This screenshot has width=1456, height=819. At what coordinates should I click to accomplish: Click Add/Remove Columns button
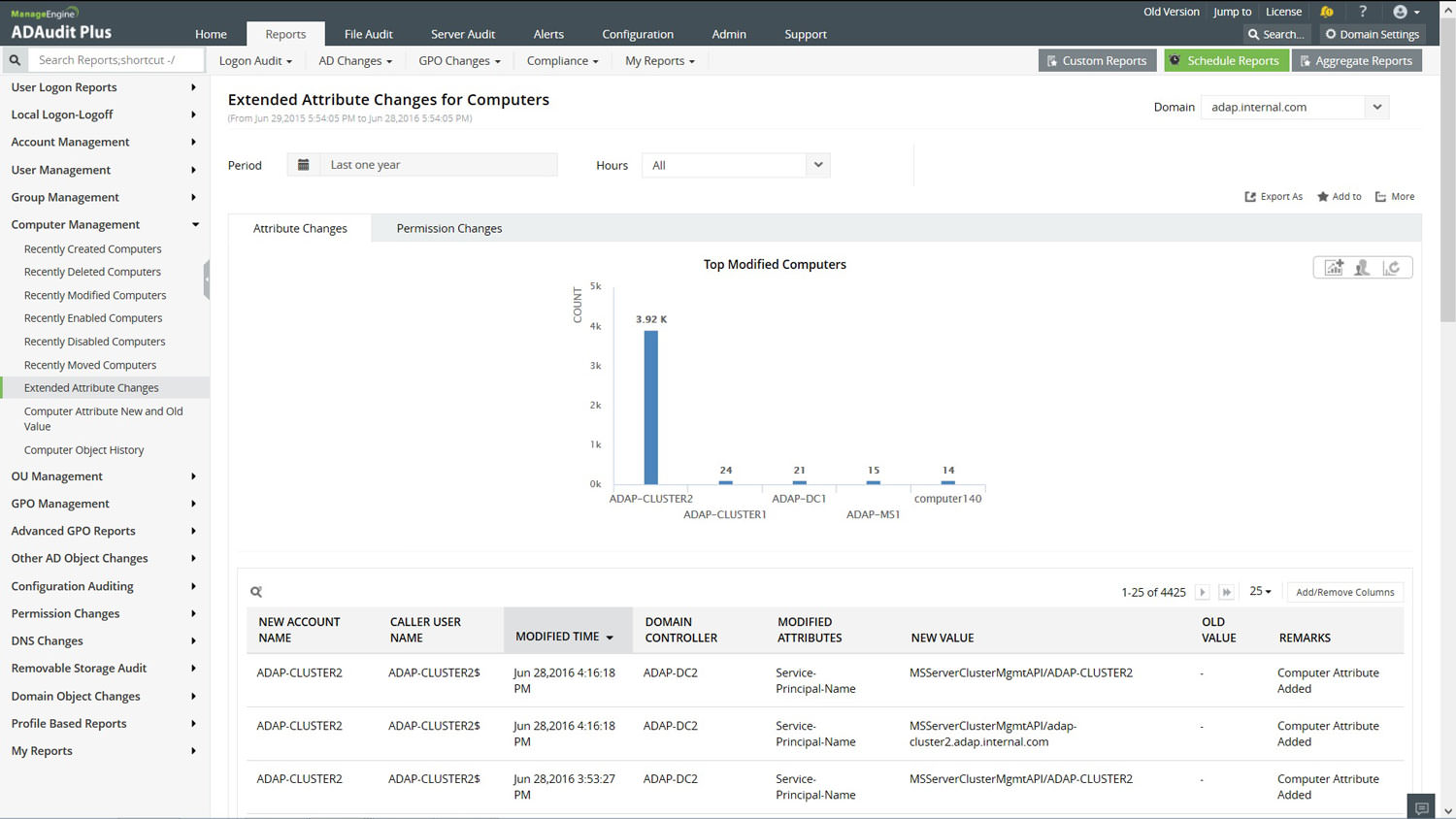(x=1344, y=592)
